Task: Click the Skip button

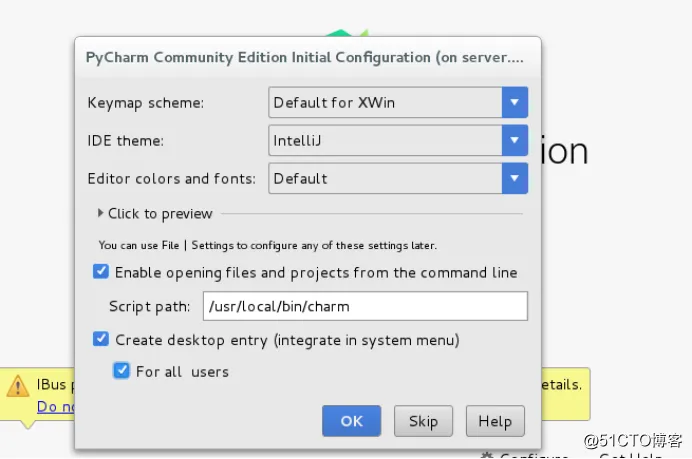Action: click(423, 421)
